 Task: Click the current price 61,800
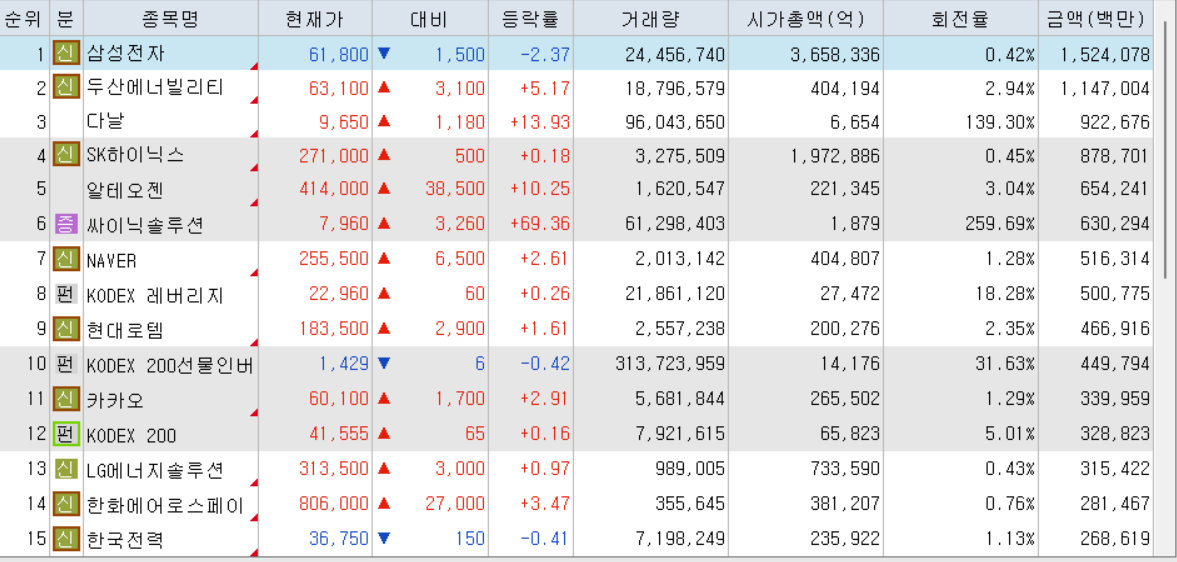[339, 54]
